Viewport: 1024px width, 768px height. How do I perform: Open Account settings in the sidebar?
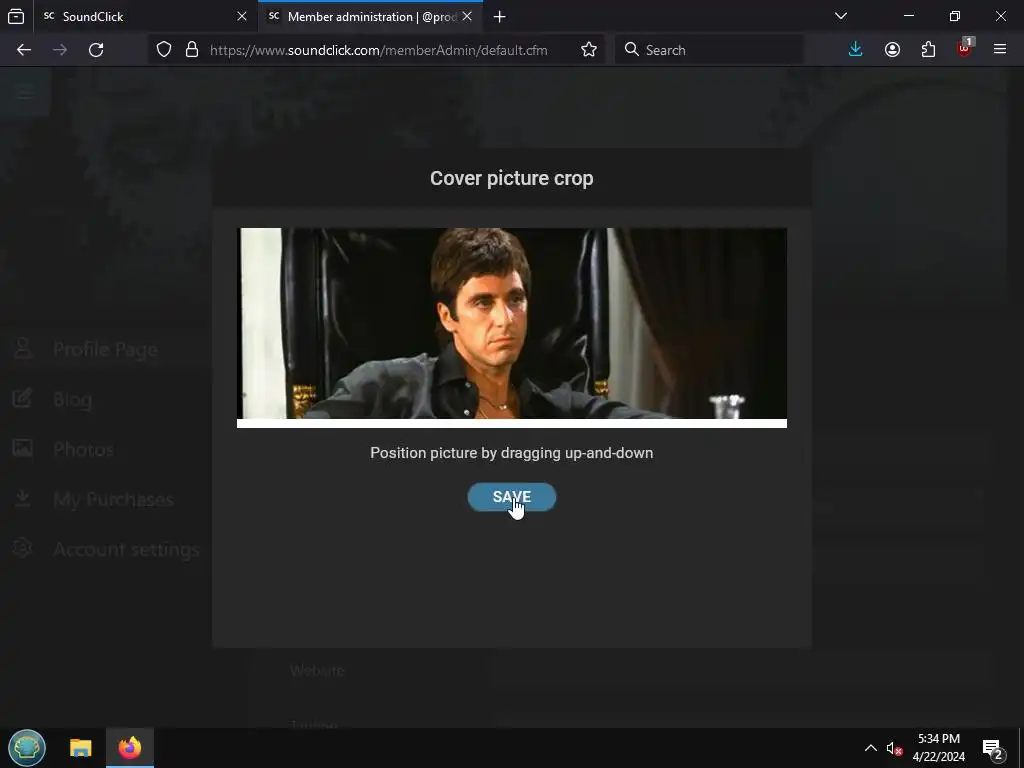point(126,549)
